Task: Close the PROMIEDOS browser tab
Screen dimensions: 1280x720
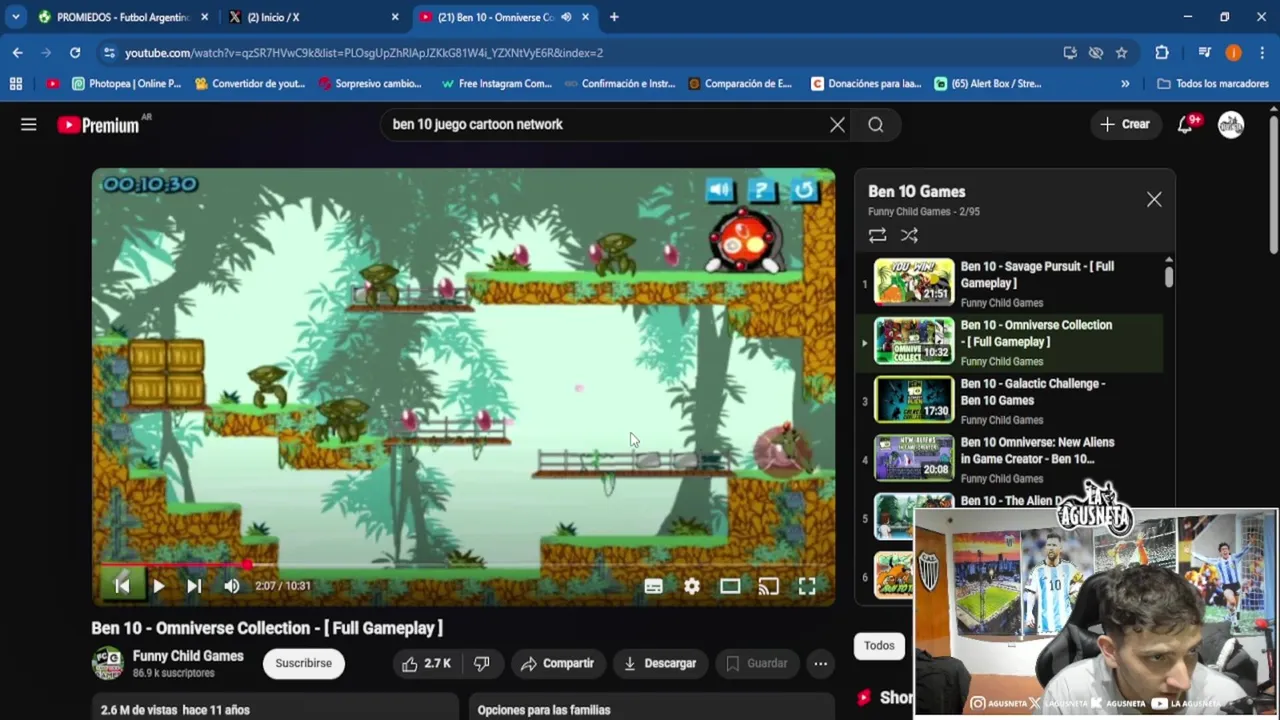Action: coord(205,17)
